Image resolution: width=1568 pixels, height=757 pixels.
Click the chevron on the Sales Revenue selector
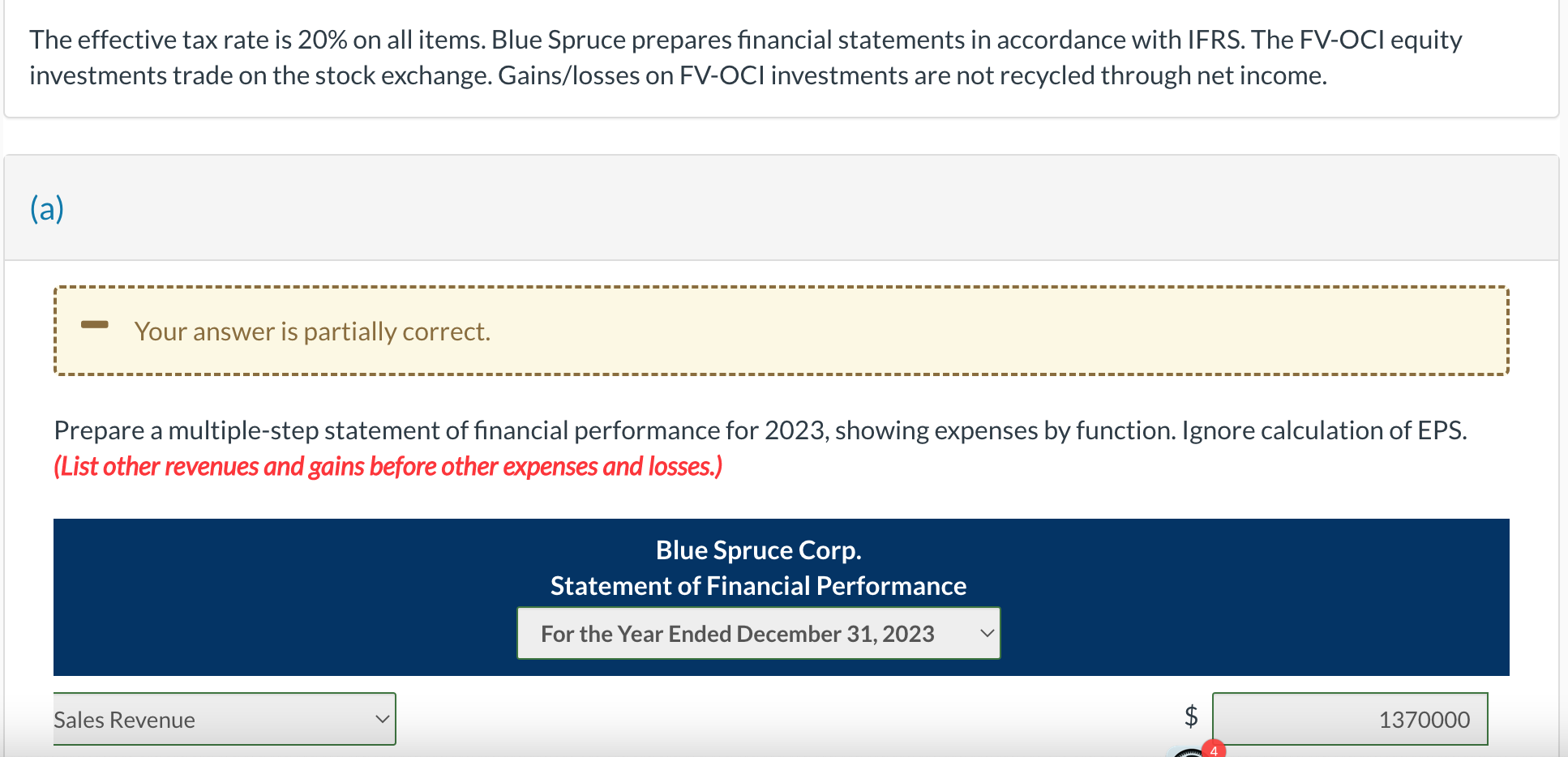click(x=383, y=718)
